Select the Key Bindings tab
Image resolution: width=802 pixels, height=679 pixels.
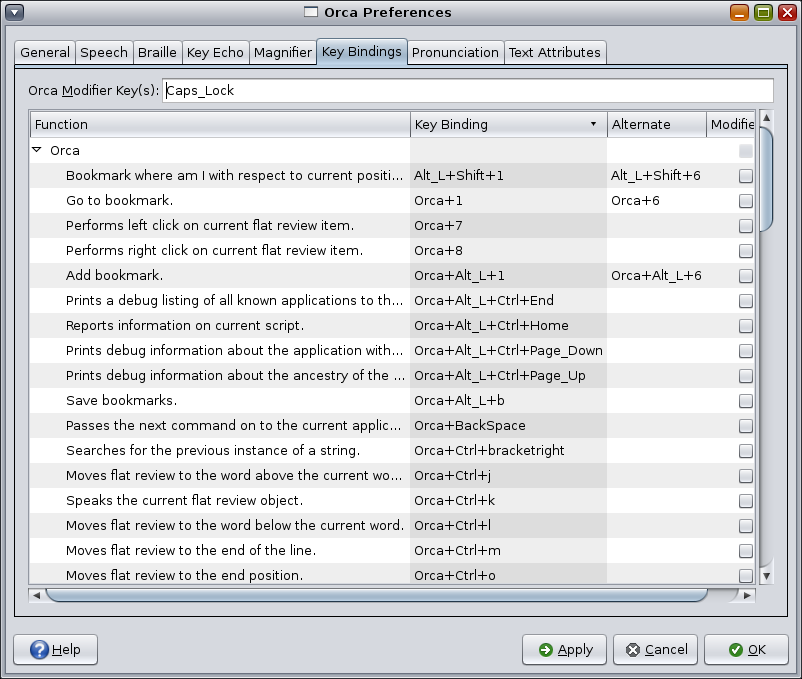pyautogui.click(x=362, y=52)
